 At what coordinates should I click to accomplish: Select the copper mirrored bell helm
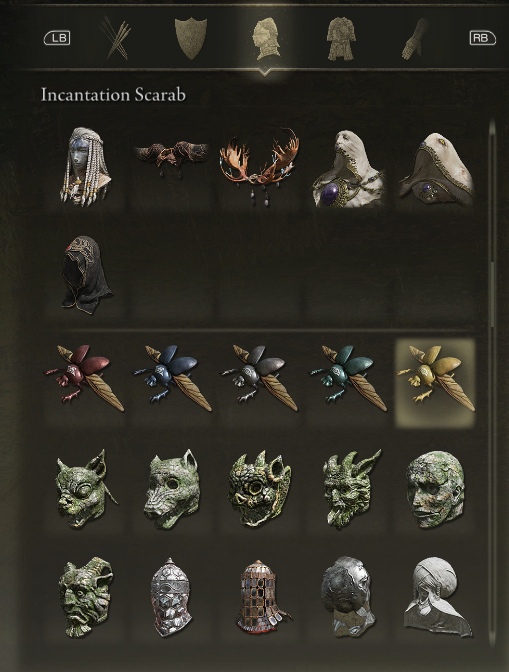[260, 597]
